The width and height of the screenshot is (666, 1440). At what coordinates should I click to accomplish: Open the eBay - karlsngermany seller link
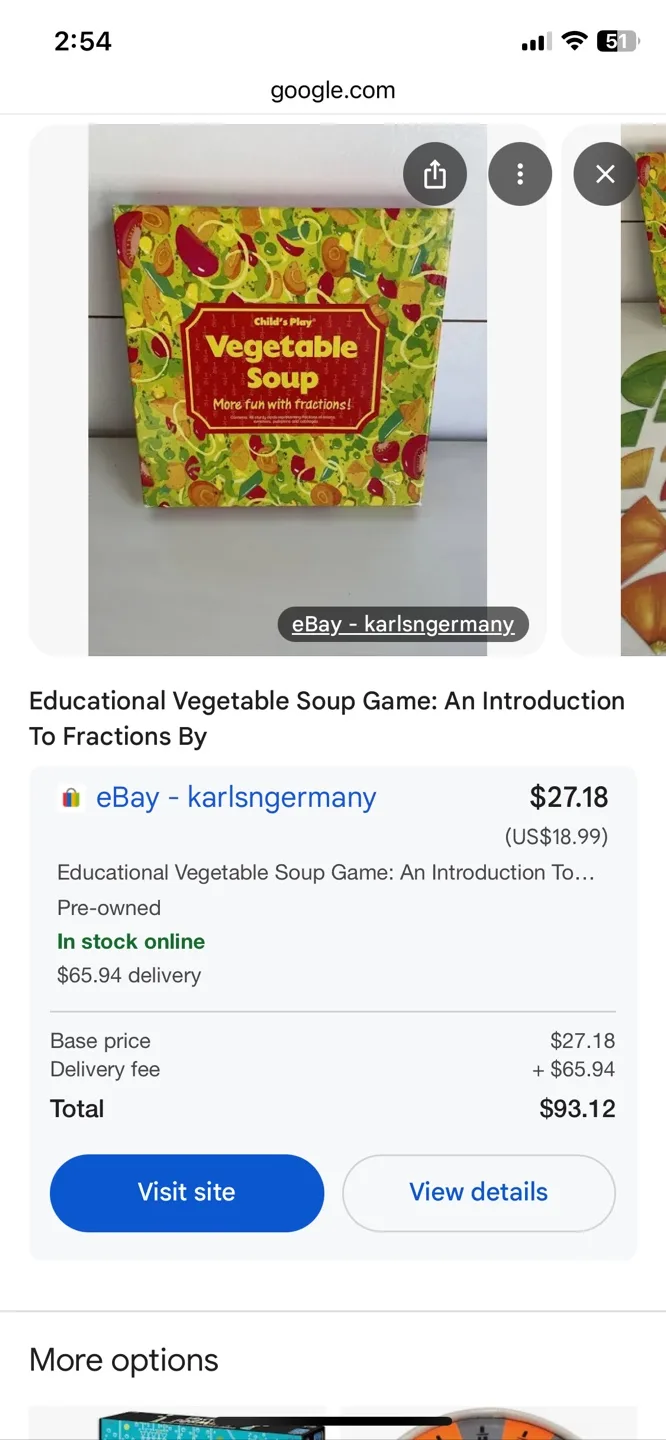pos(235,796)
